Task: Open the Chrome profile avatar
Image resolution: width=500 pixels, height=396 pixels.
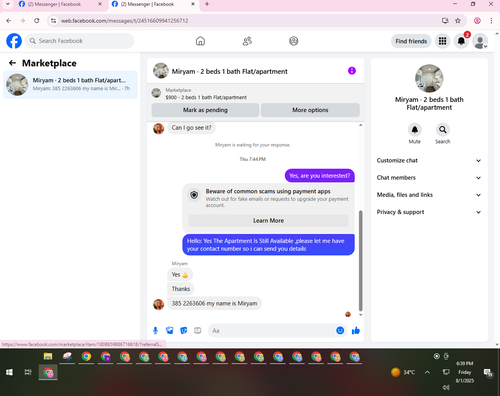Action: coord(477,21)
